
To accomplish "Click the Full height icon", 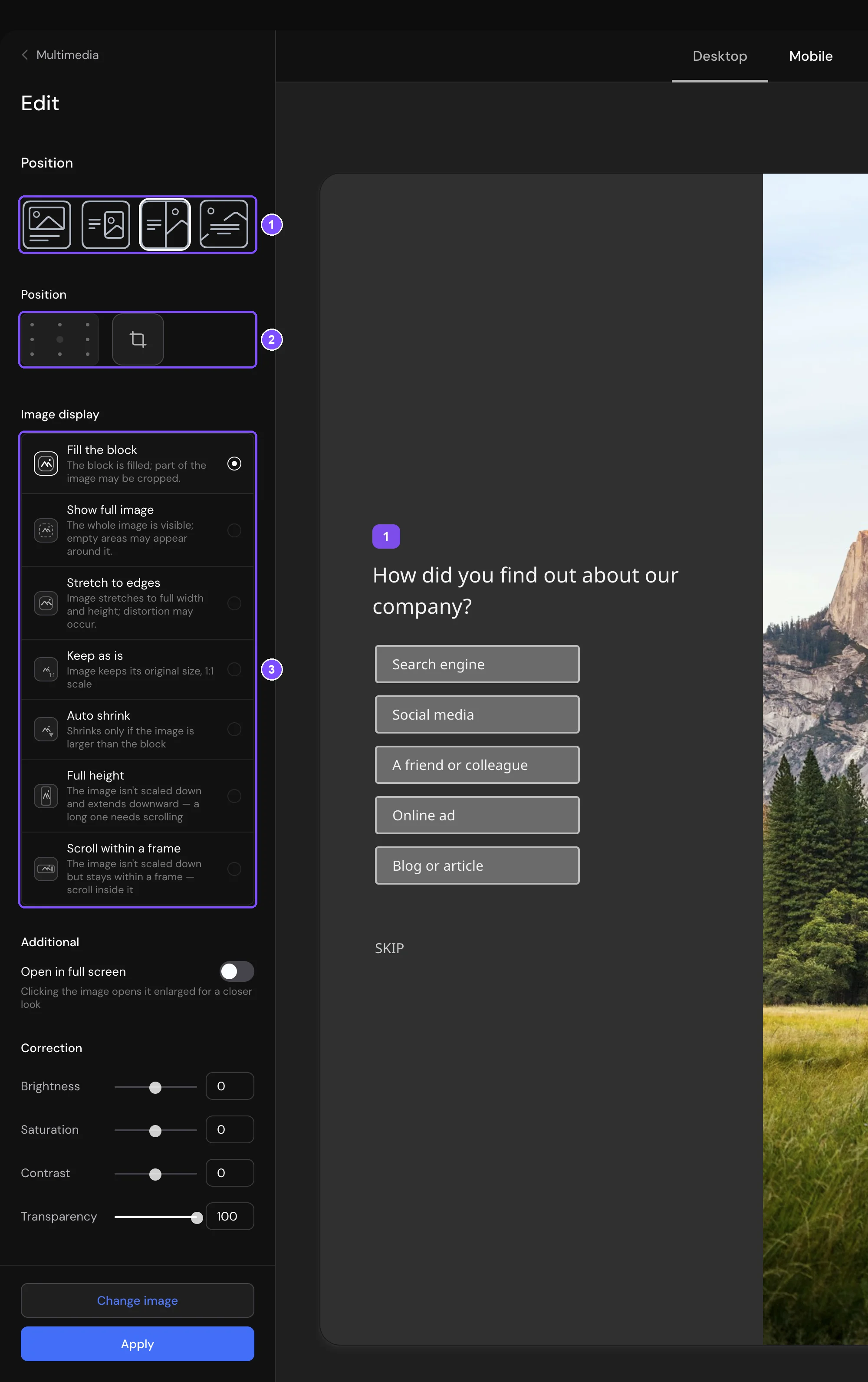I will [46, 796].
